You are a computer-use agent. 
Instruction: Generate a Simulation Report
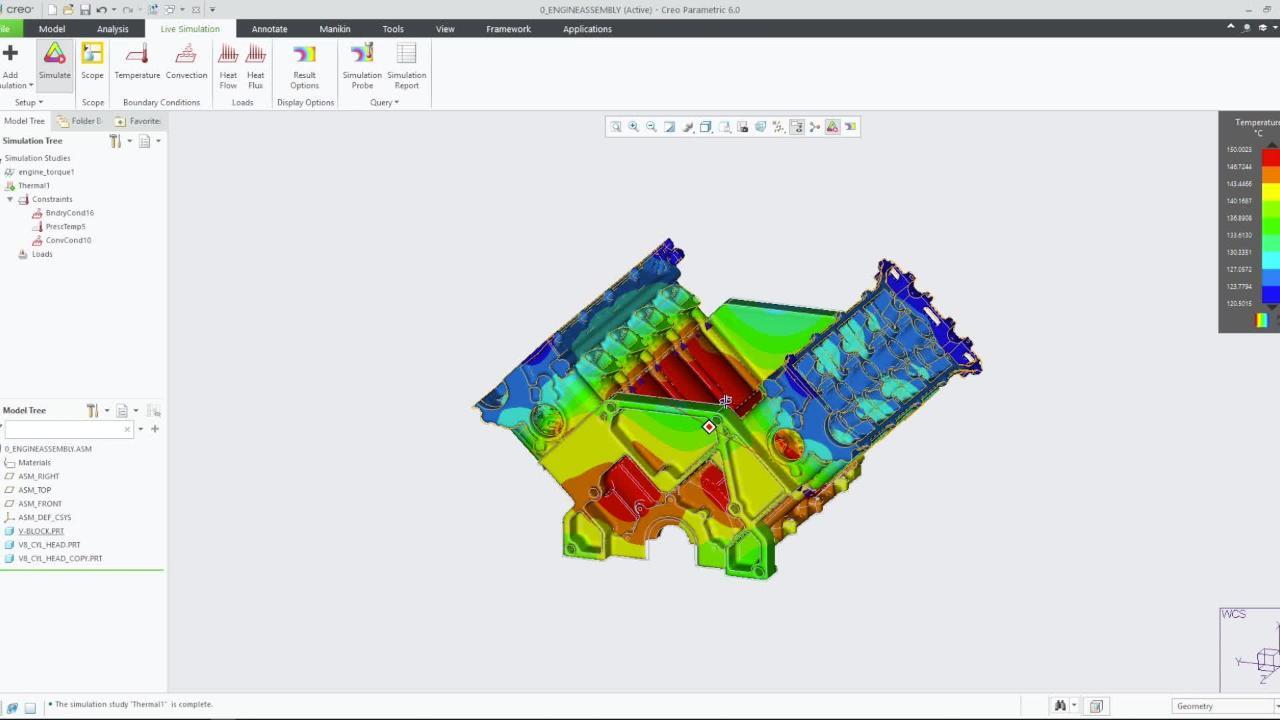coord(406,66)
